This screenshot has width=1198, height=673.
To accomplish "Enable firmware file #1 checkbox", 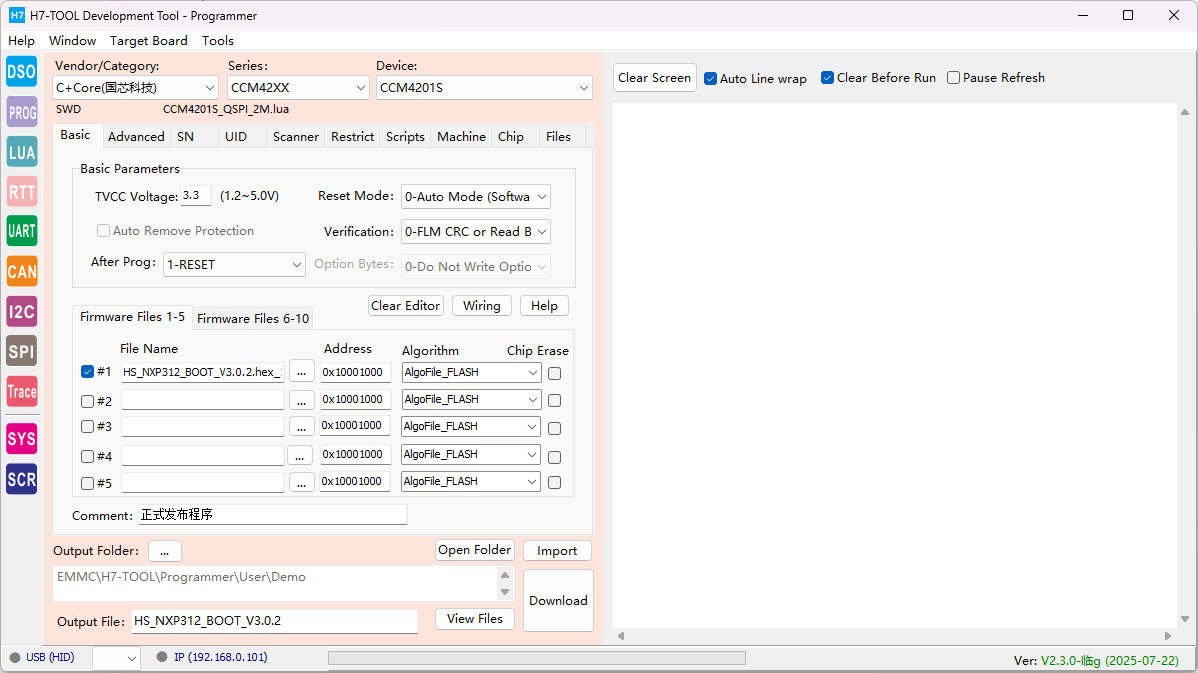I will (87, 372).
